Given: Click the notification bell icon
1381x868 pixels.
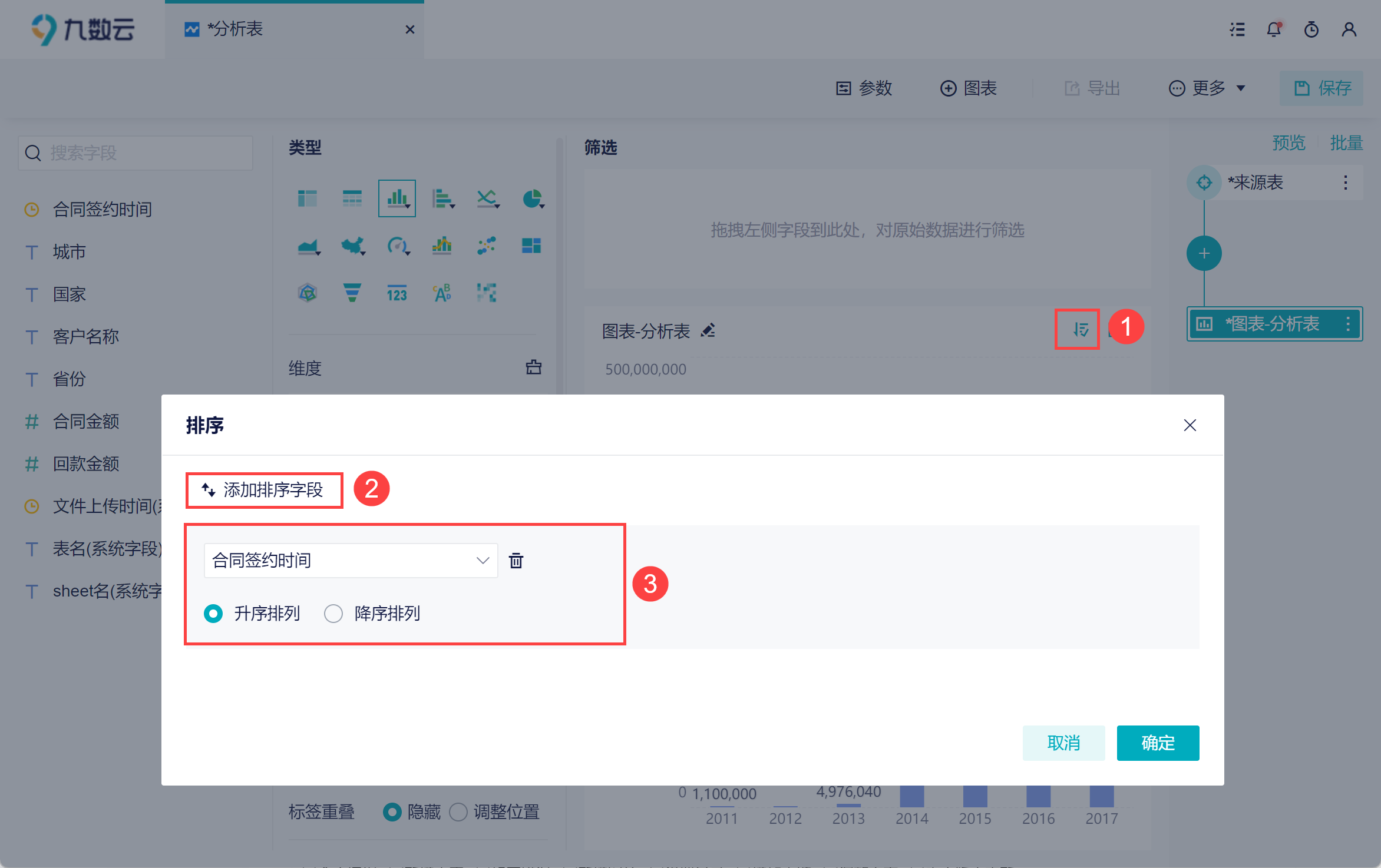Looking at the screenshot, I should click(x=1274, y=29).
